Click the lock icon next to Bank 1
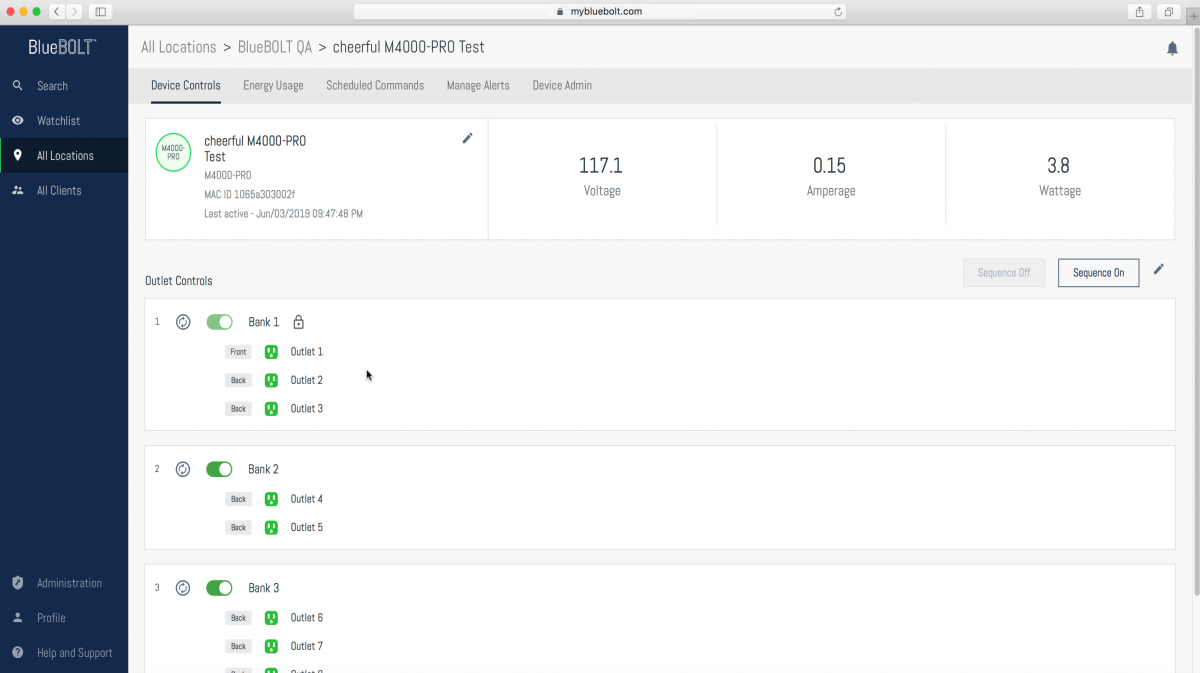1200x673 pixels. 298,322
